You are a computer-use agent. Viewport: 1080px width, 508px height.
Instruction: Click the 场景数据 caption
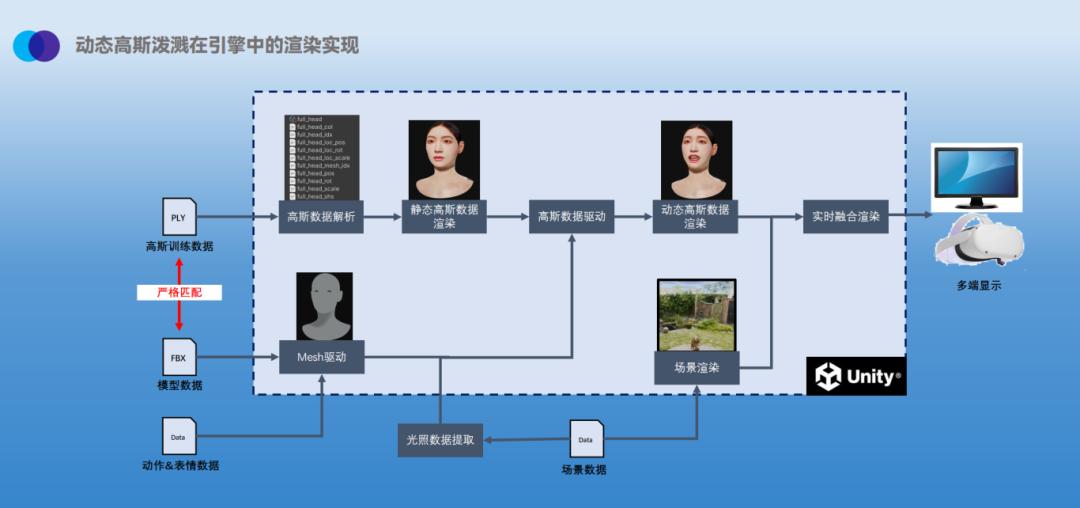pos(584,469)
